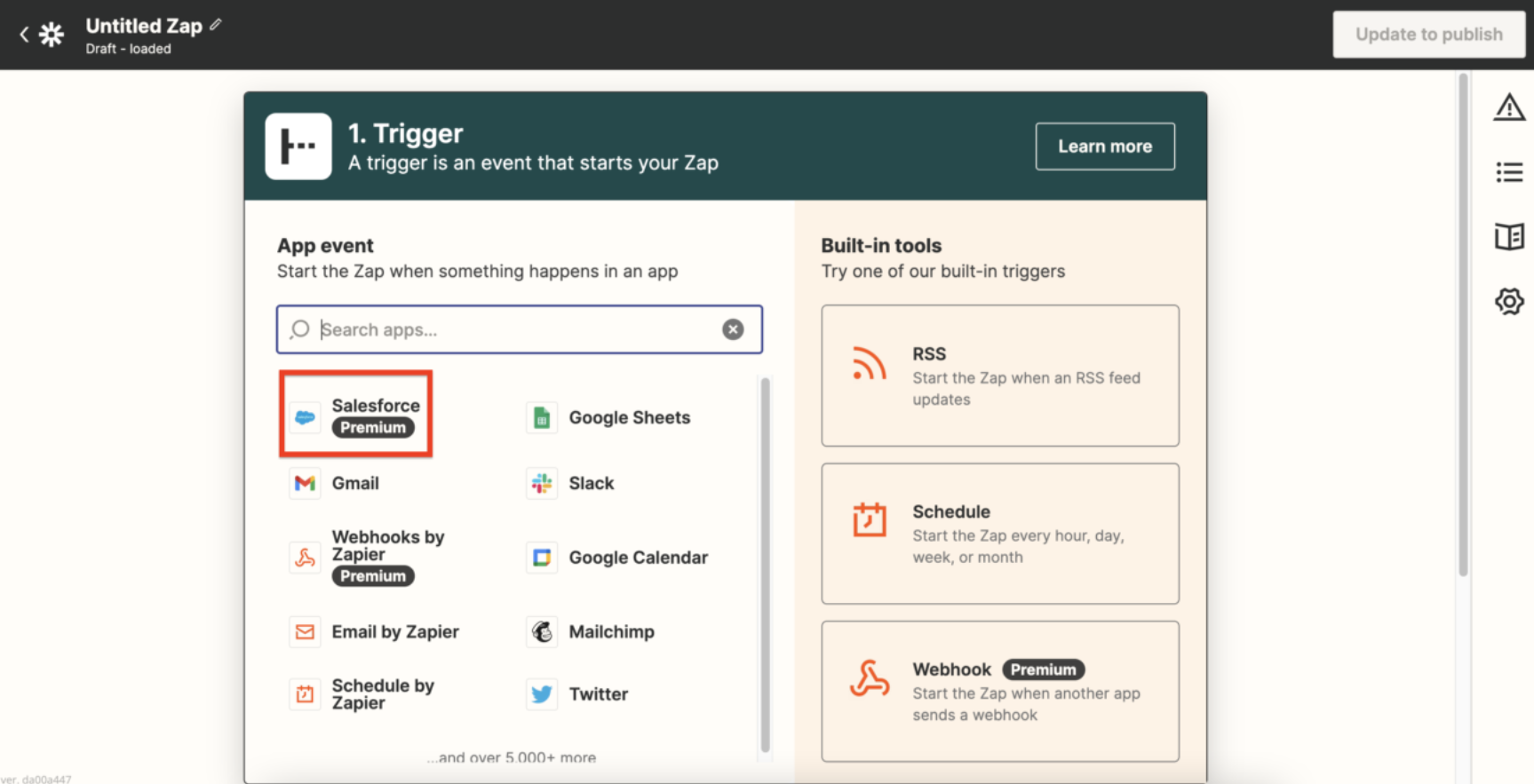Click the Update to publish button

coord(1428,35)
